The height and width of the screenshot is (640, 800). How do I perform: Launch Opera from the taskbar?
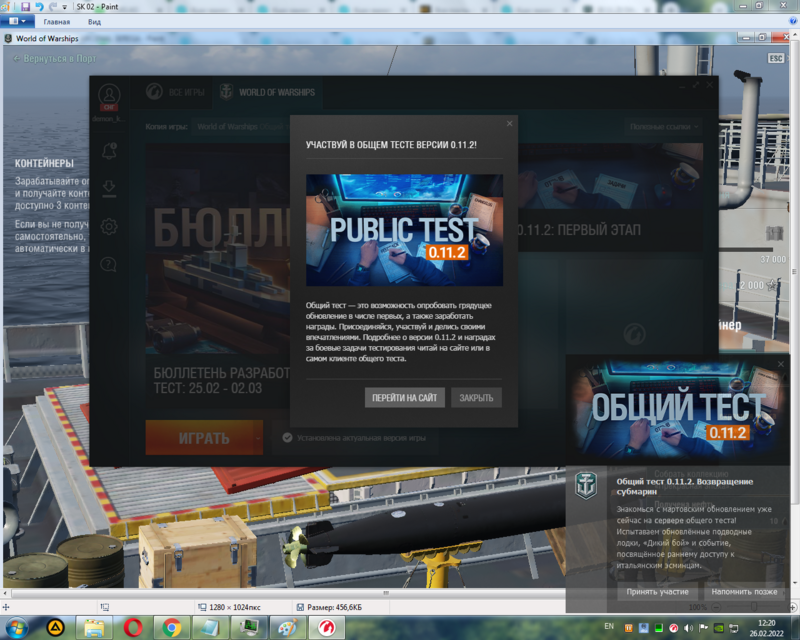tap(133, 627)
